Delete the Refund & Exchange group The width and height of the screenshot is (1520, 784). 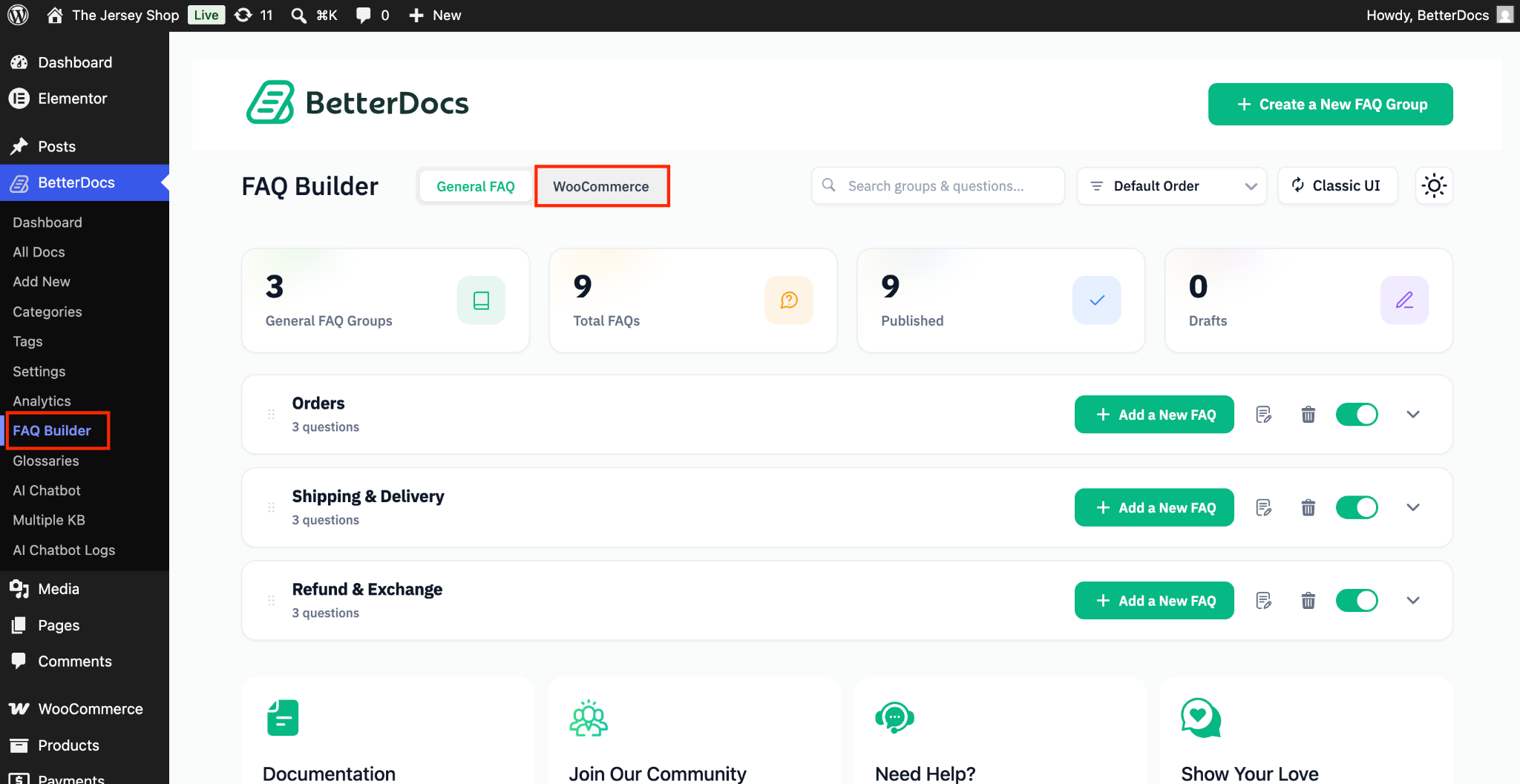pyautogui.click(x=1308, y=600)
